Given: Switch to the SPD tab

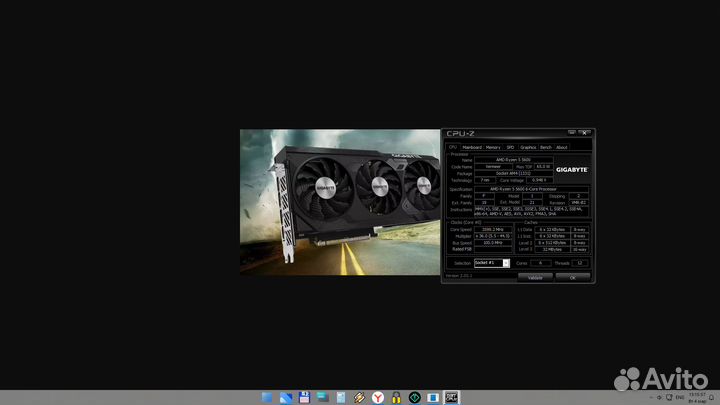Looking at the screenshot, I should [510, 147].
